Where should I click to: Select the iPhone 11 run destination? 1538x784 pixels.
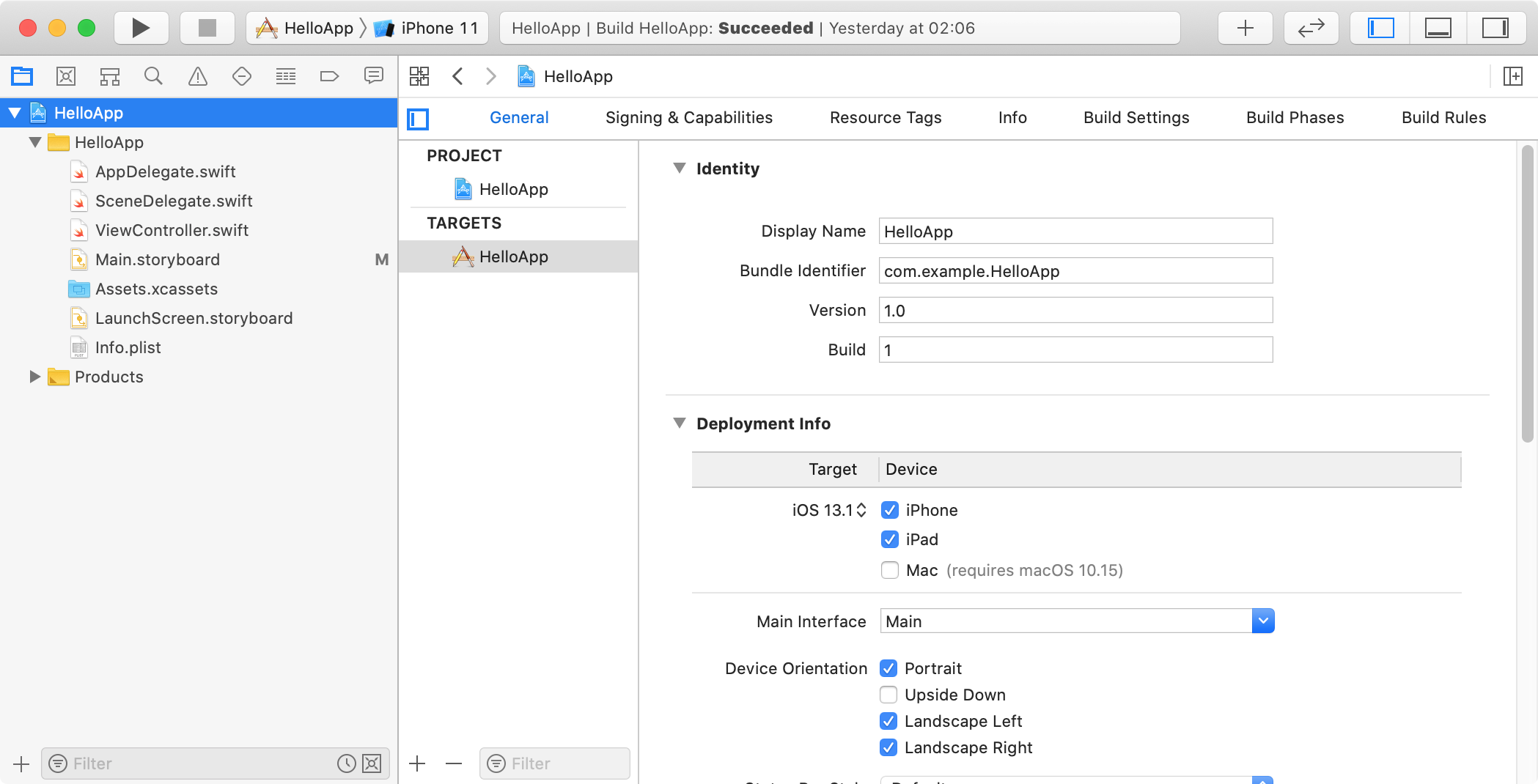(x=426, y=28)
